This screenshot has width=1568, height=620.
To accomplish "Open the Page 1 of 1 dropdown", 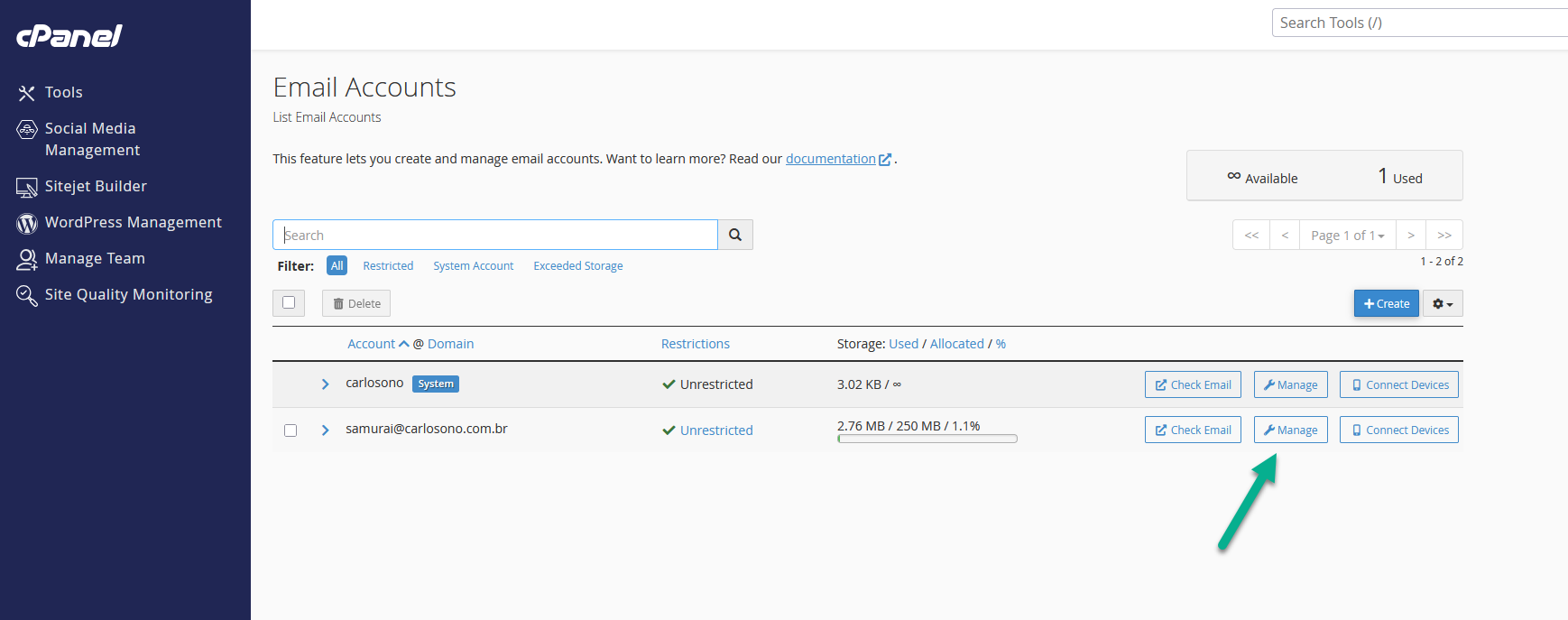I will point(1348,235).
